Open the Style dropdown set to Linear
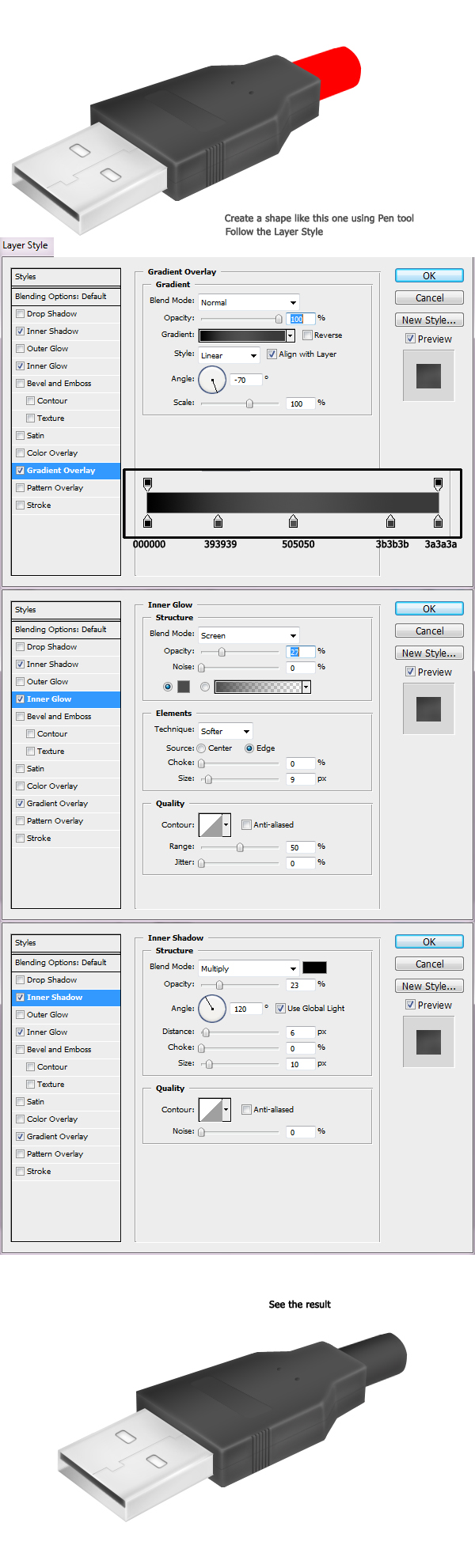The height and width of the screenshot is (1568, 475). [x=229, y=356]
